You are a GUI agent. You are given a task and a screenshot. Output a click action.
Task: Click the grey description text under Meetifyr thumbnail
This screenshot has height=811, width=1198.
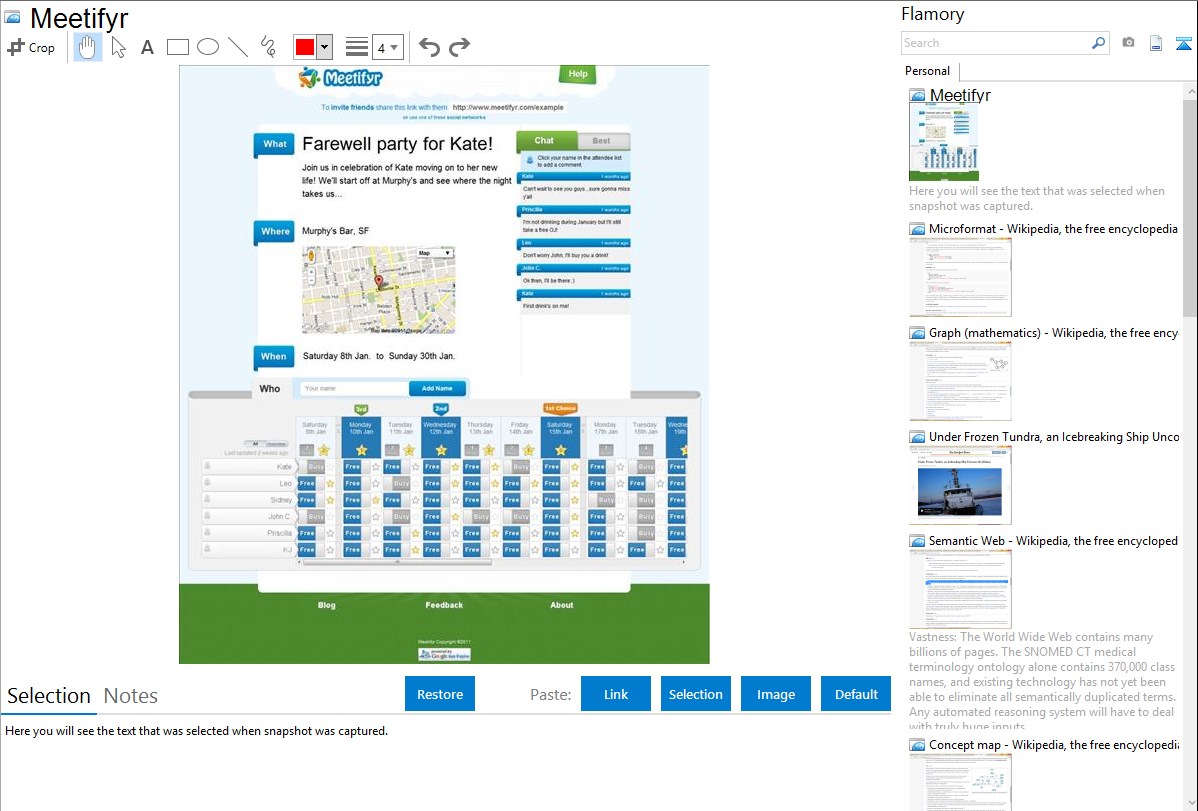point(1037,199)
